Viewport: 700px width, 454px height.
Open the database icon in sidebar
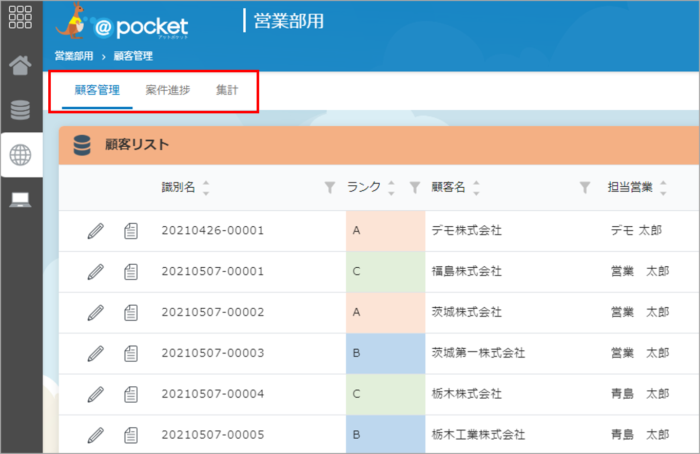[x=20, y=110]
